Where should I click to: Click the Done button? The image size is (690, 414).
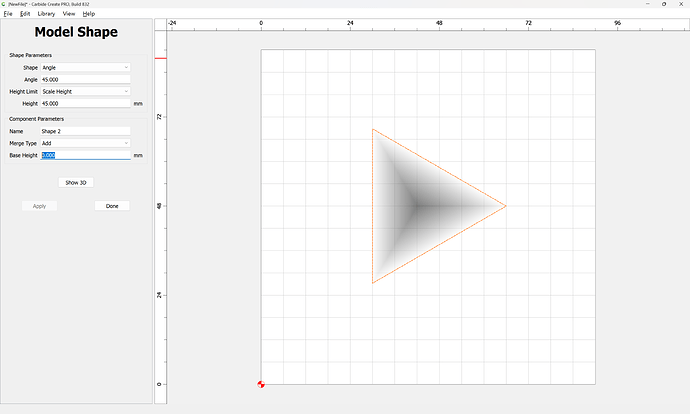tap(112, 206)
